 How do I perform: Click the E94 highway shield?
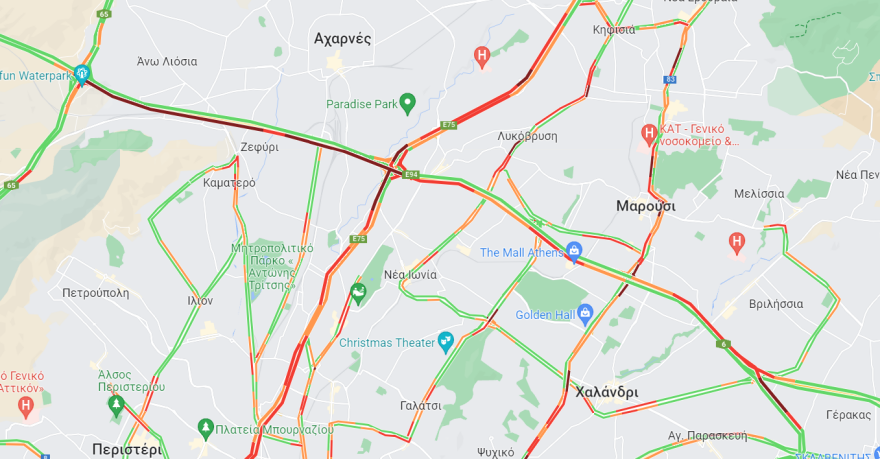411,175
